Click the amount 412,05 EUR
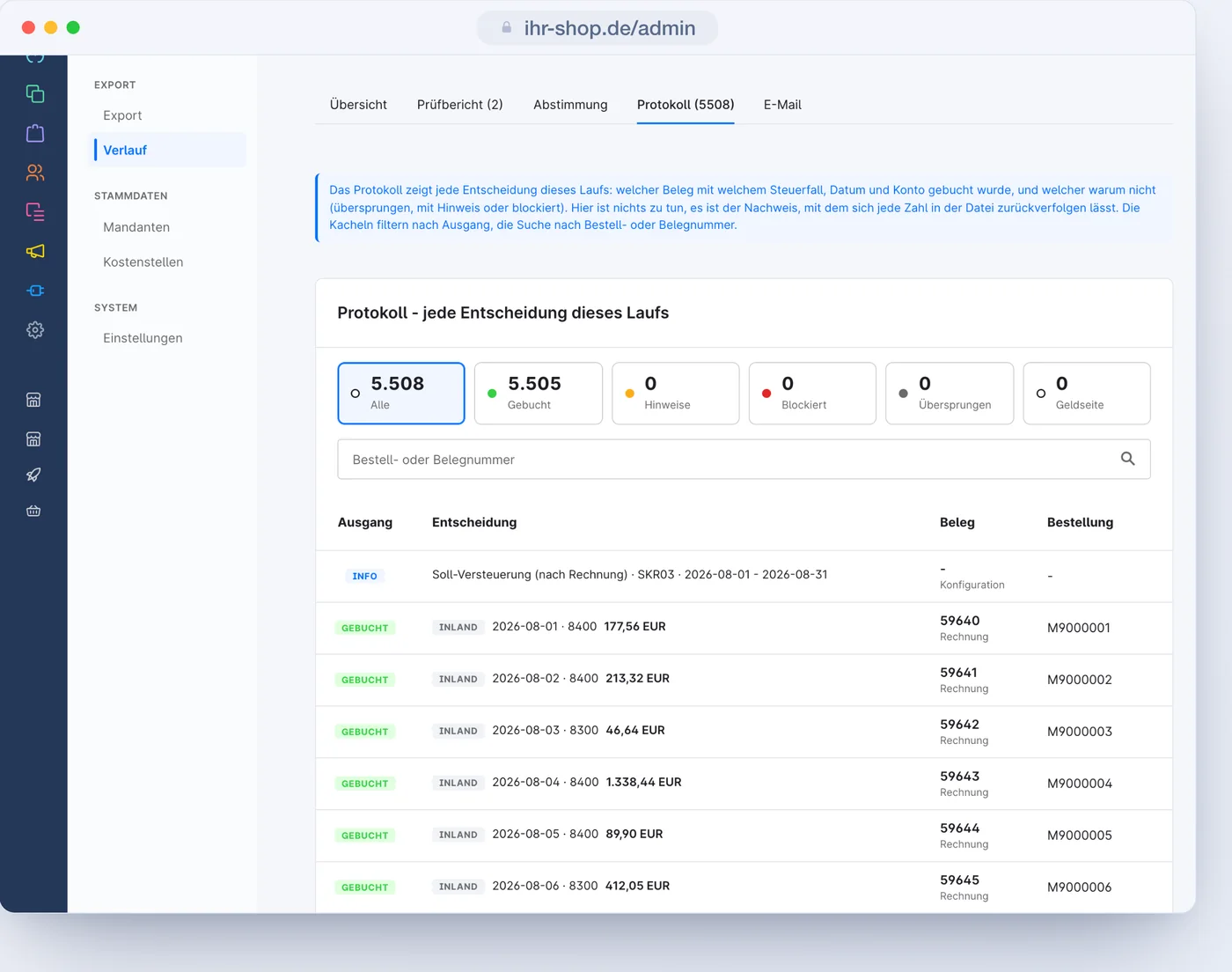 click(x=638, y=887)
